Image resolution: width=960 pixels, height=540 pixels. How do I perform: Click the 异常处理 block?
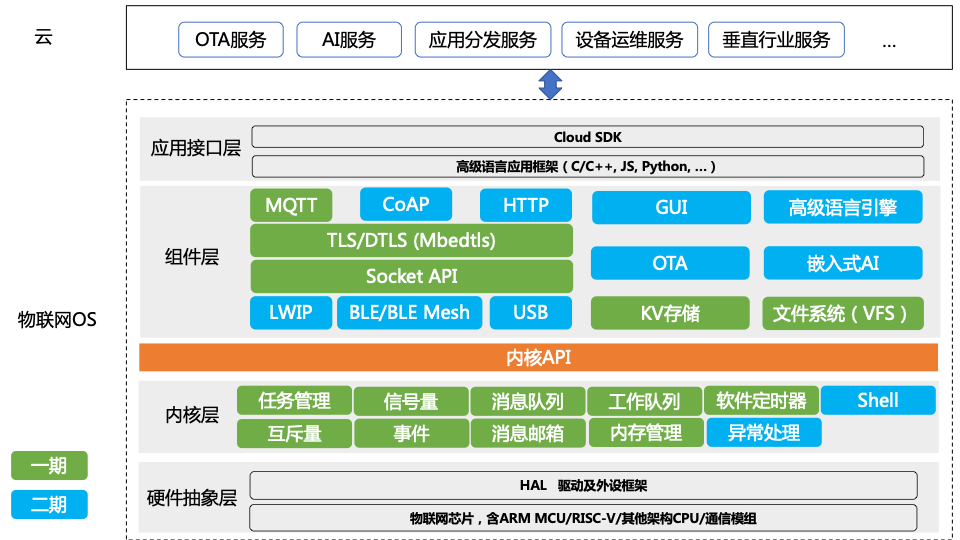click(763, 433)
